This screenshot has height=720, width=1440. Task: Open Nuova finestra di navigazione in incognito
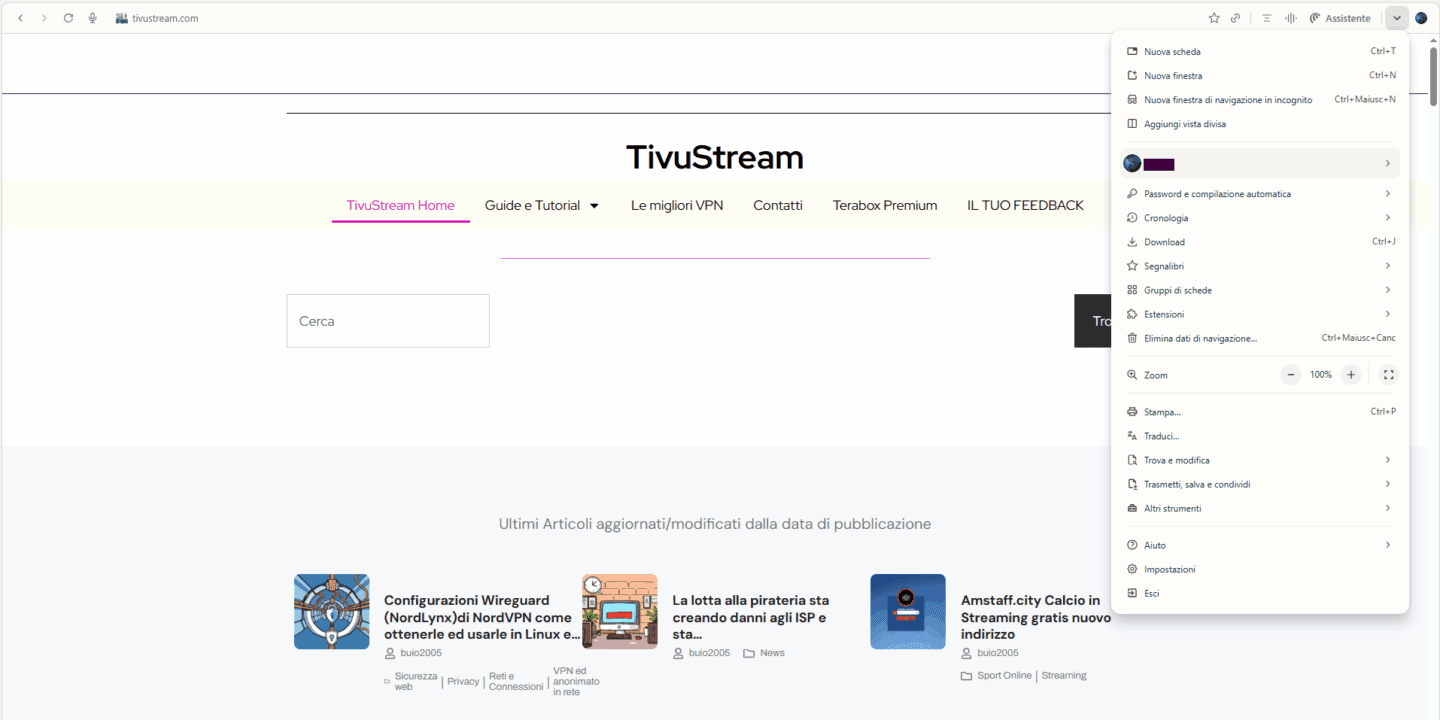[1260, 100]
